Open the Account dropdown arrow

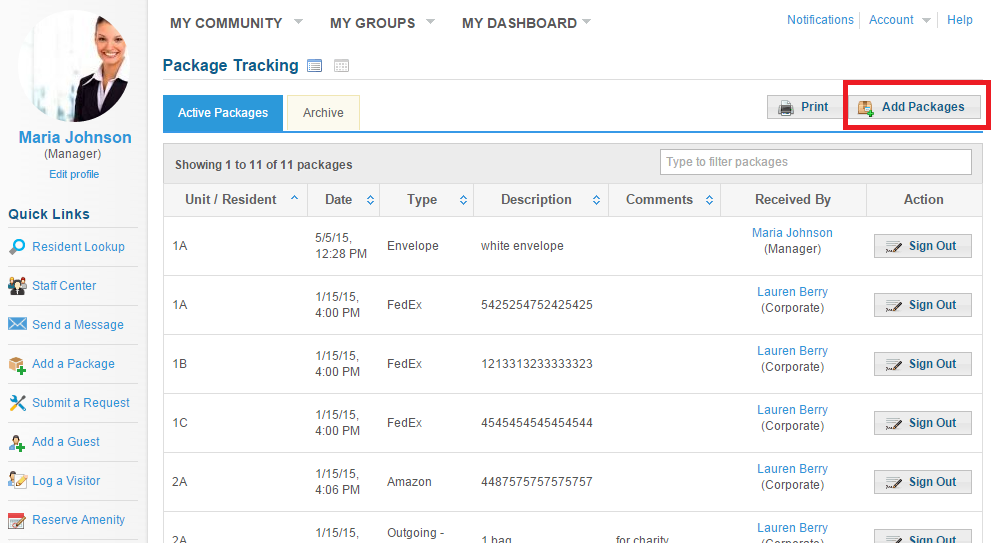926,20
